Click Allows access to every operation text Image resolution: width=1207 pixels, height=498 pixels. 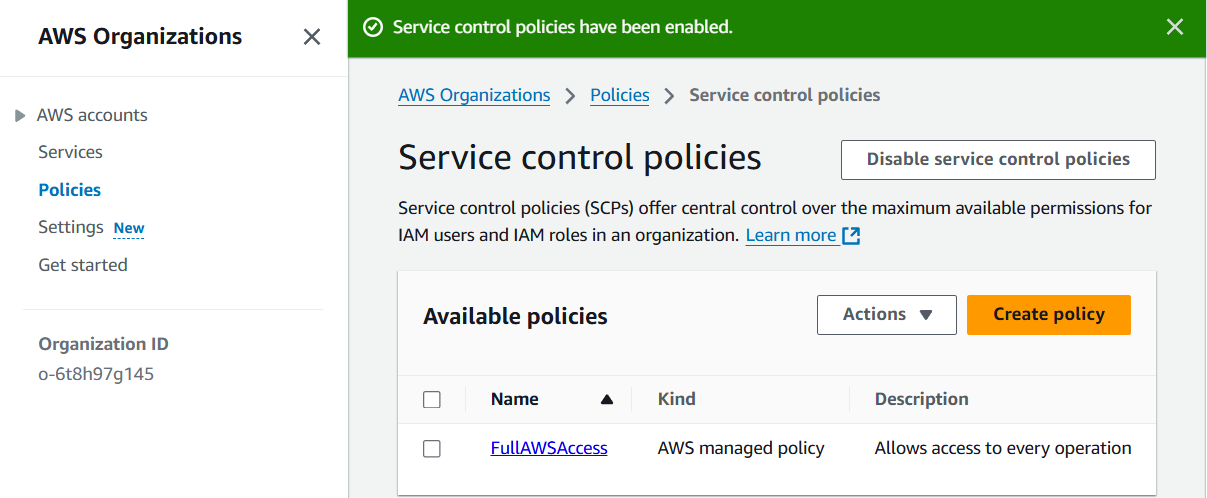point(1003,448)
